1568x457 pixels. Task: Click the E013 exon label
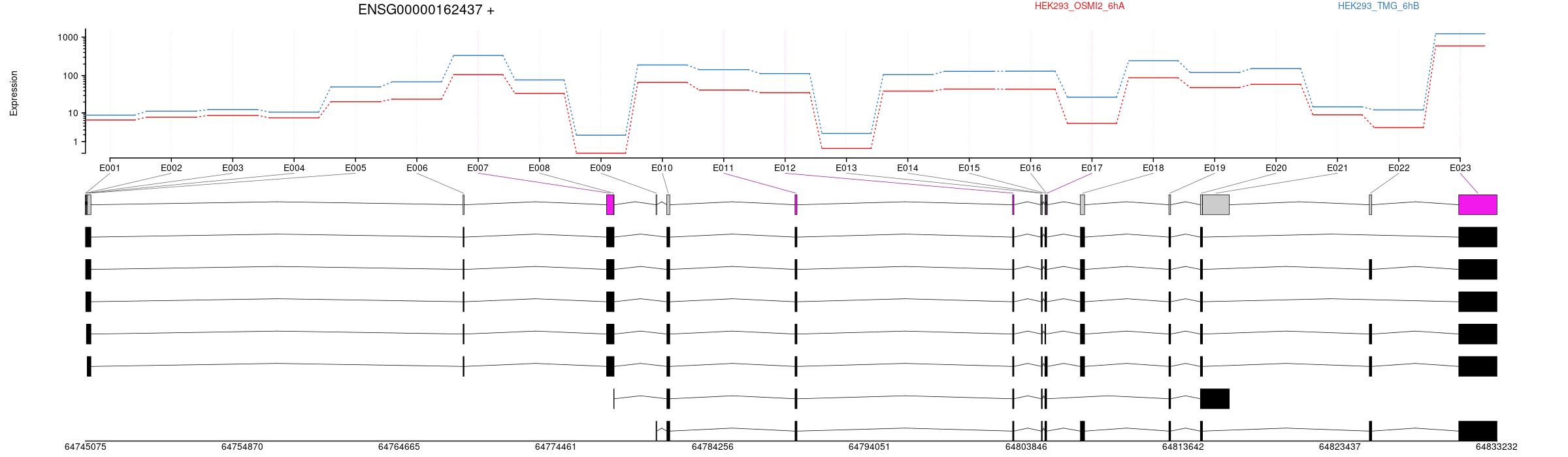pos(846,168)
